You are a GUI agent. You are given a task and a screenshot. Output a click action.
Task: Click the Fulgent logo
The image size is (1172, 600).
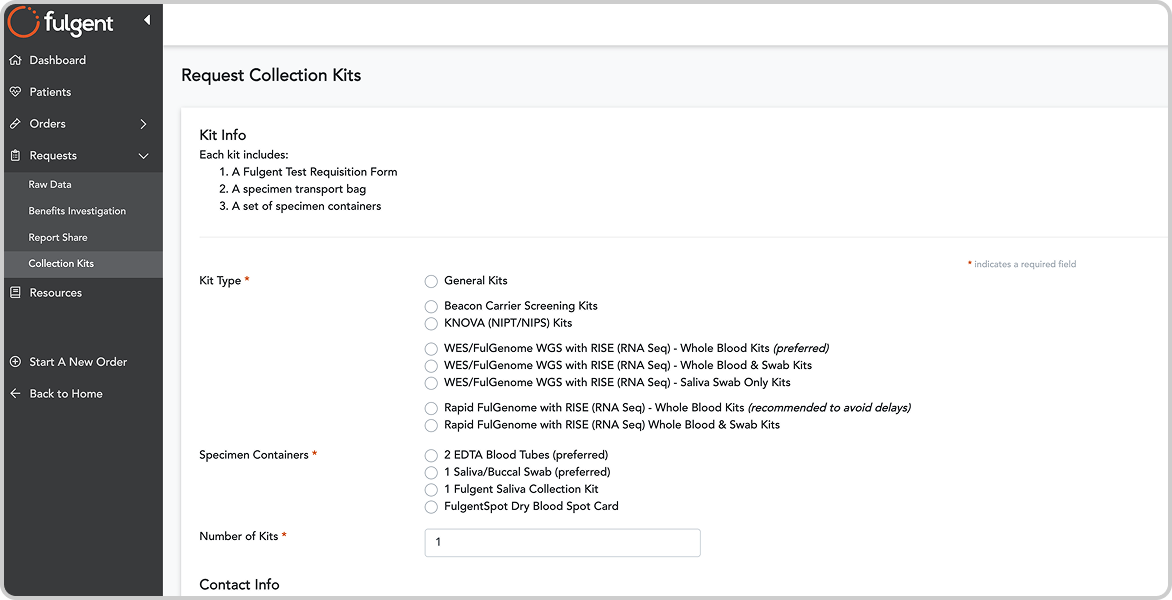pos(60,22)
